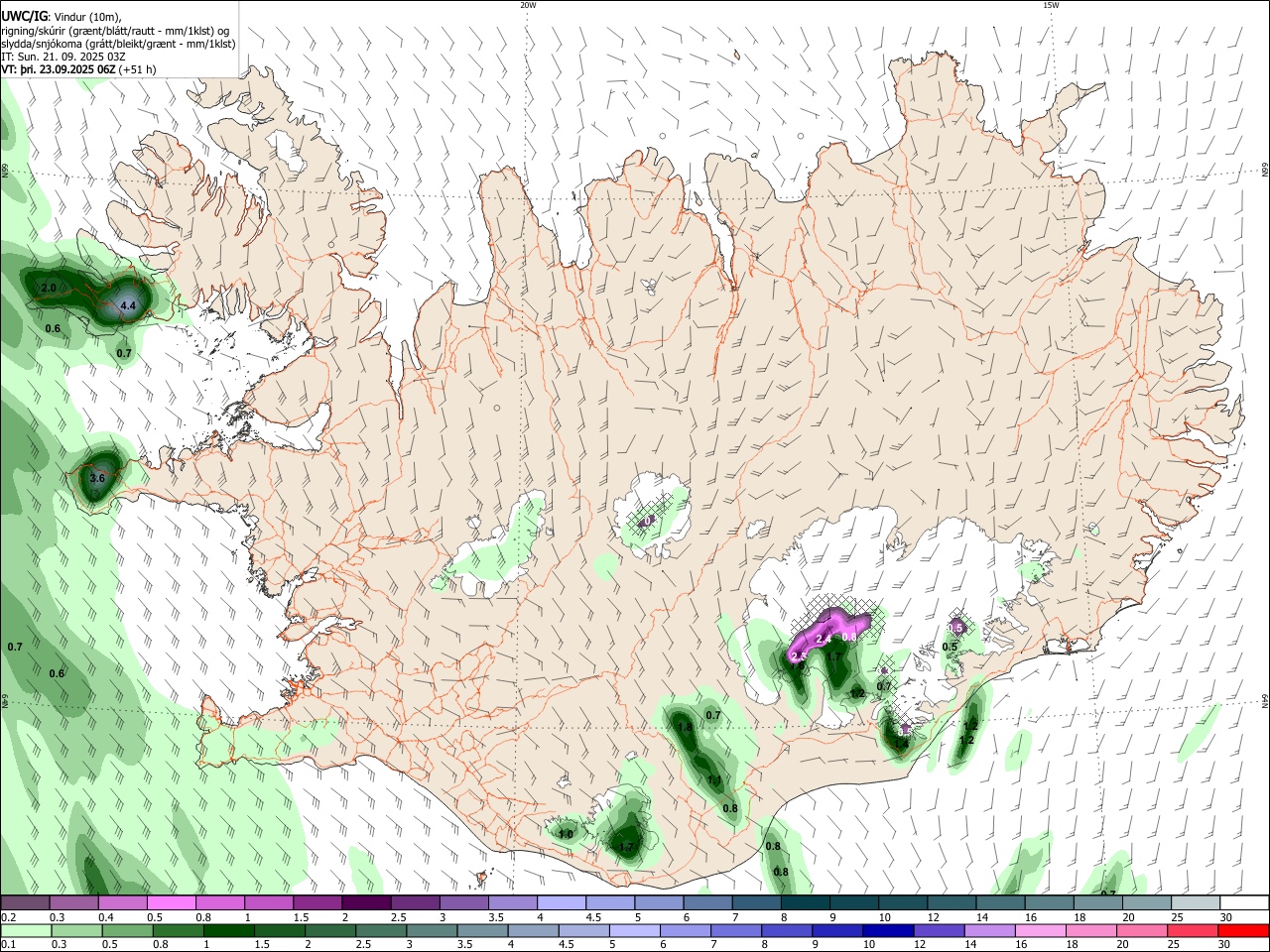1270x952 pixels.
Task: Select the snow legend swatch between 6 and 7
Action: click(x=707, y=902)
